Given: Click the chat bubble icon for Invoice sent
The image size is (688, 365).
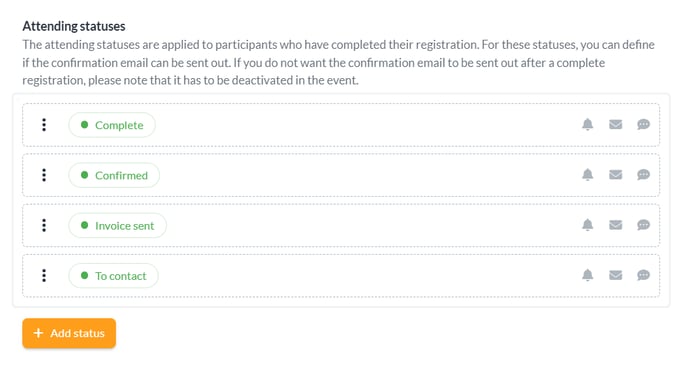Looking at the screenshot, I should (643, 225).
